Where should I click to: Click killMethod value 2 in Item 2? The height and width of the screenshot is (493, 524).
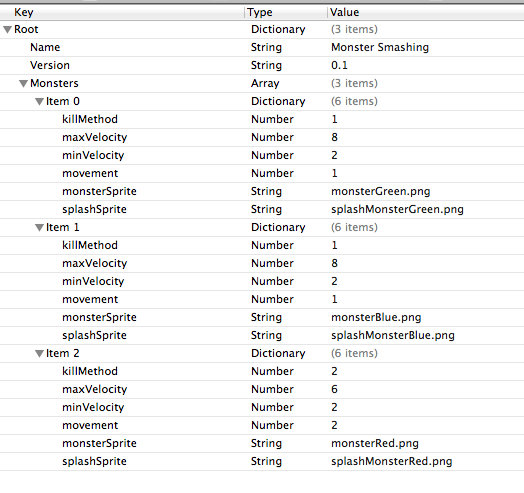click(335, 371)
